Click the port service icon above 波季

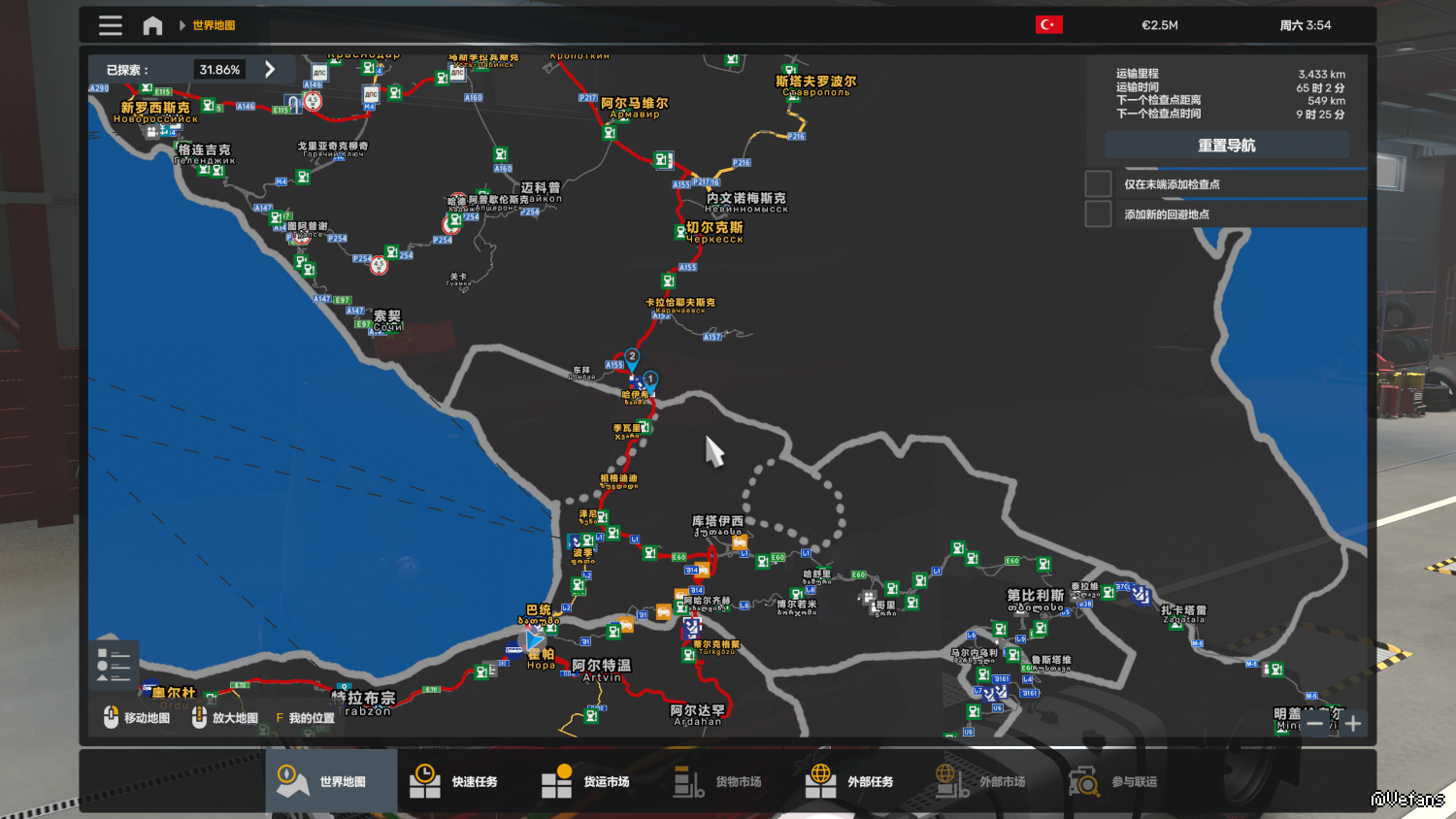576,541
